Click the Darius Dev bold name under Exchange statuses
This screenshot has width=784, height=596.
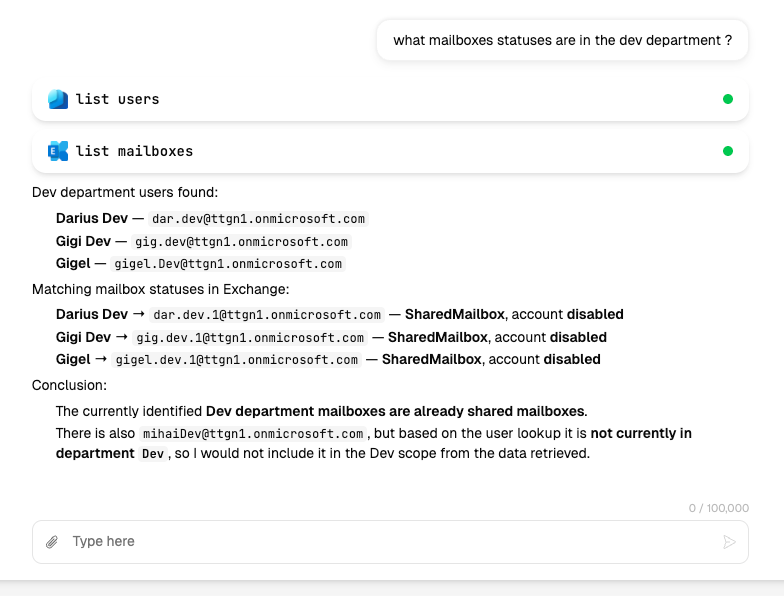pyautogui.click(x=92, y=314)
